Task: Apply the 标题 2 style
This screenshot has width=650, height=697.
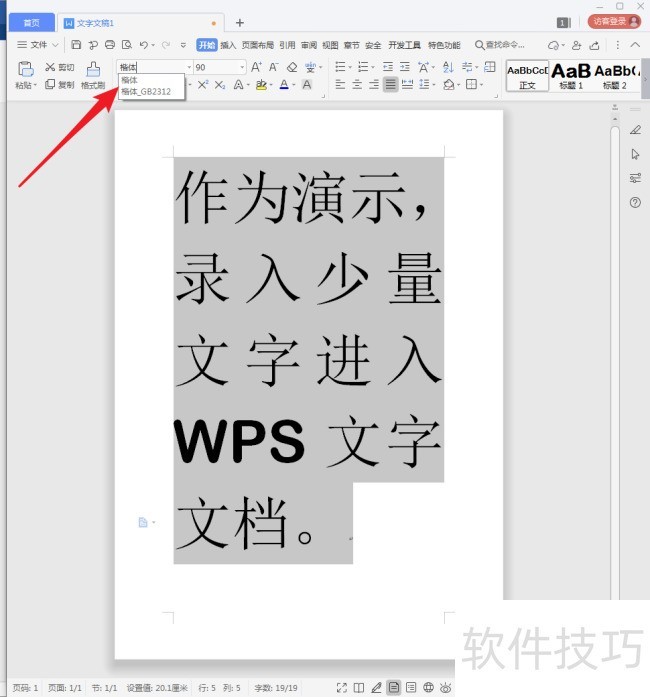Action: pos(615,76)
